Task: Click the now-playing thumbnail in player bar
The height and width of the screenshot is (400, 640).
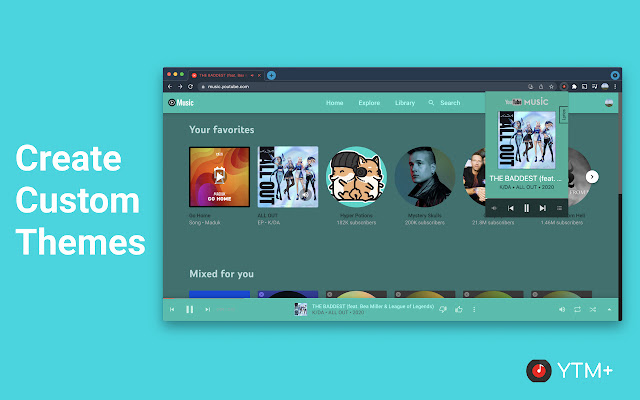Action: [x=301, y=309]
